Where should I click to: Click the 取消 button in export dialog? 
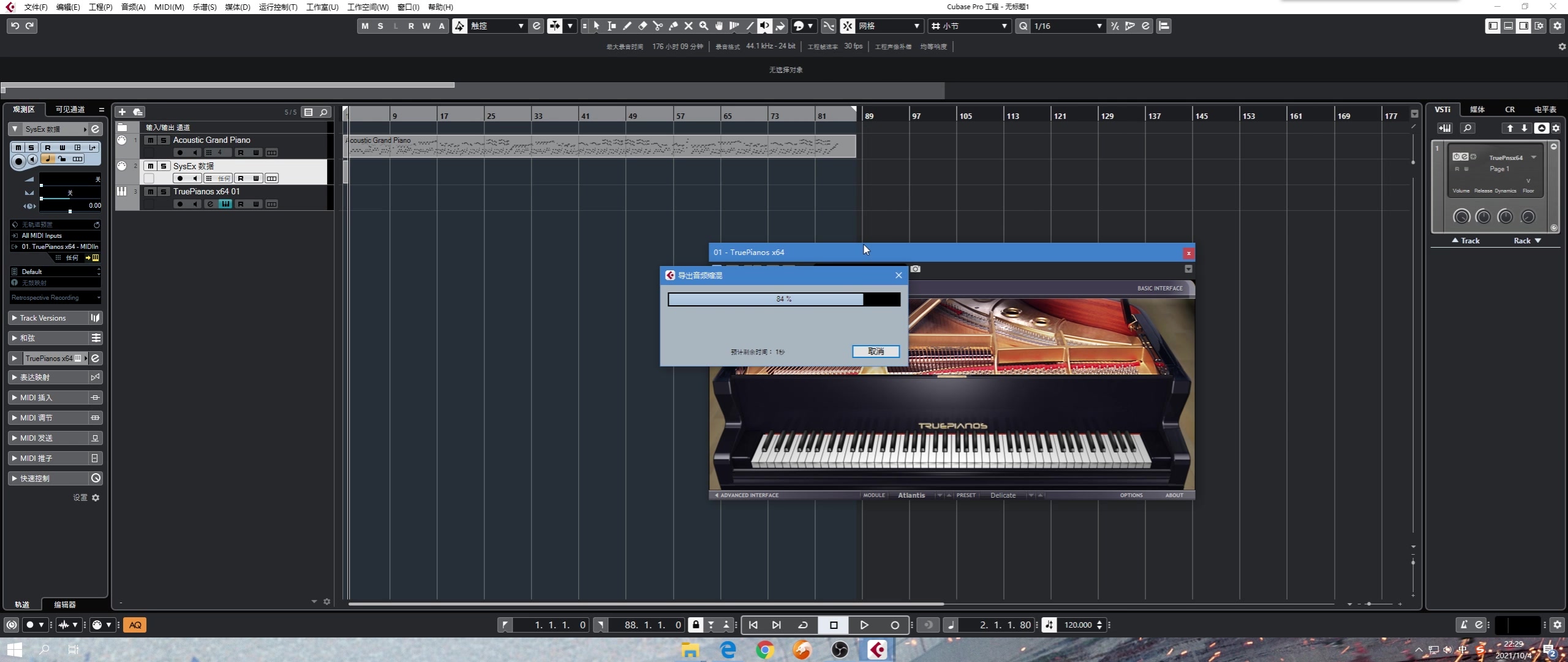tap(876, 351)
